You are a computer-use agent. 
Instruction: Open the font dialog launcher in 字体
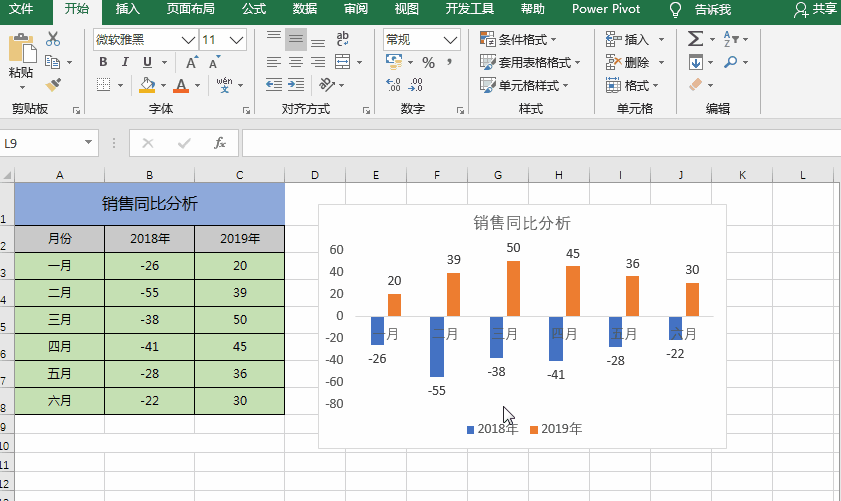(x=246, y=110)
